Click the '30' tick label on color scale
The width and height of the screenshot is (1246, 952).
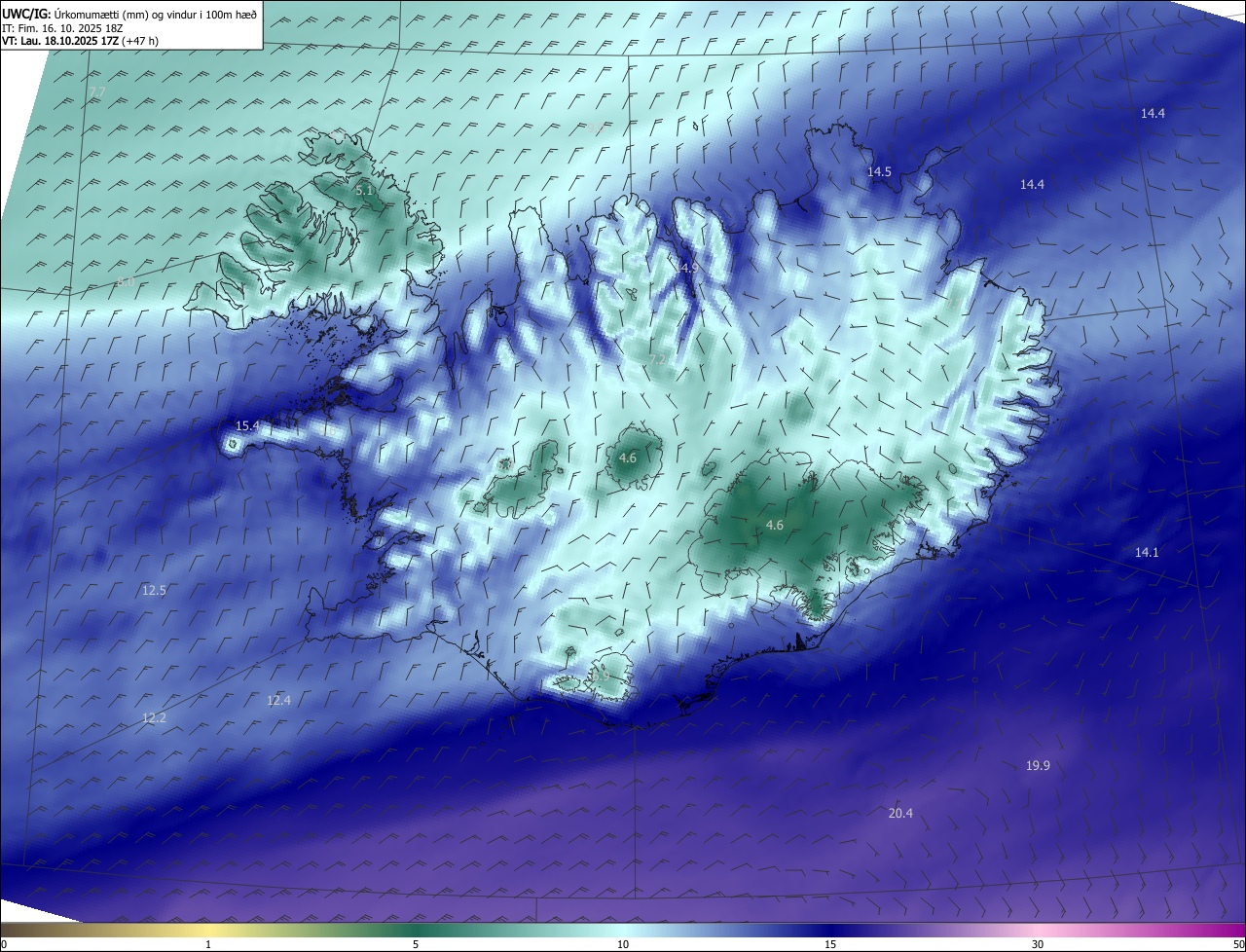(1038, 944)
